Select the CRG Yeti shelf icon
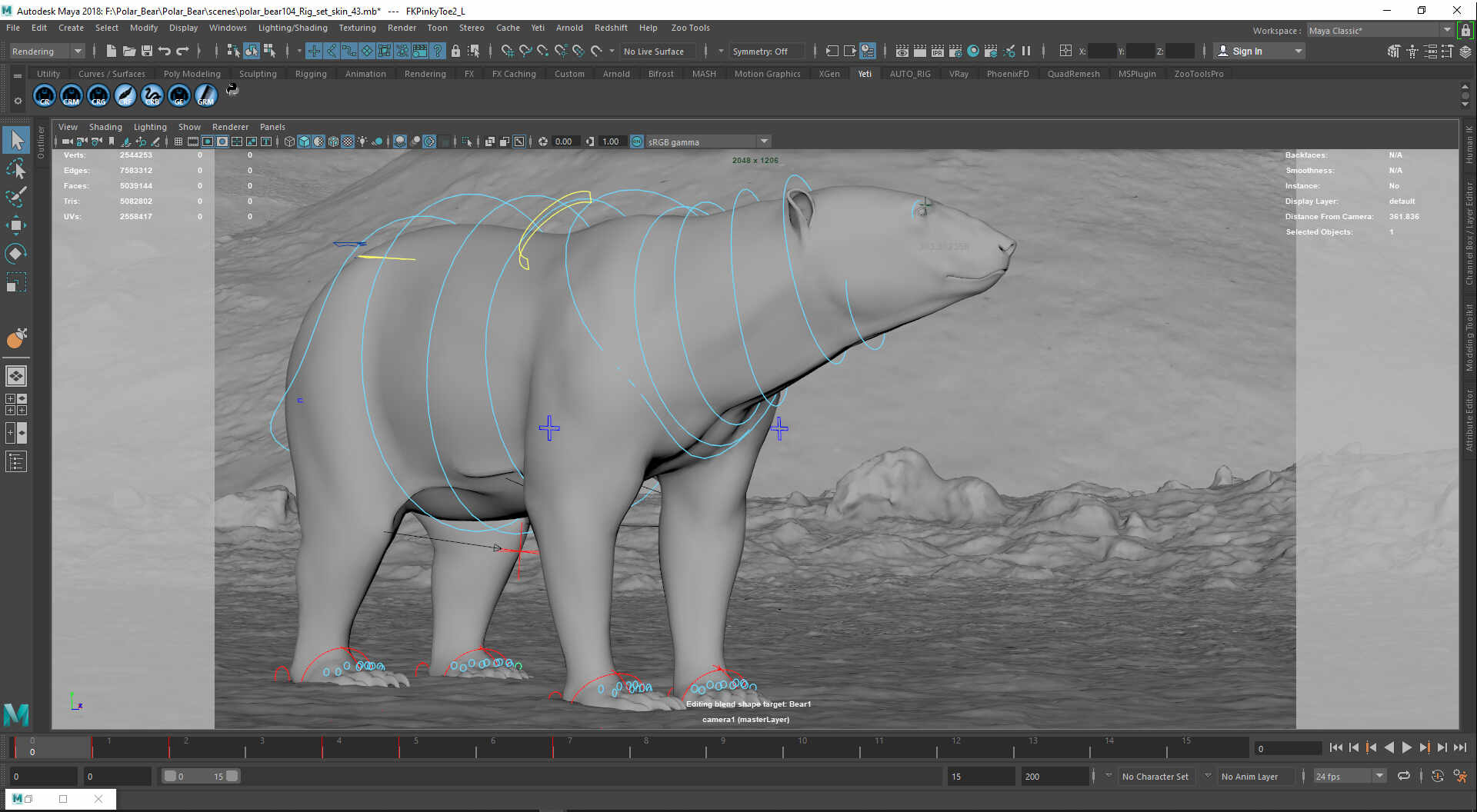This screenshot has height=812, width=1477. pyautogui.click(x=98, y=95)
